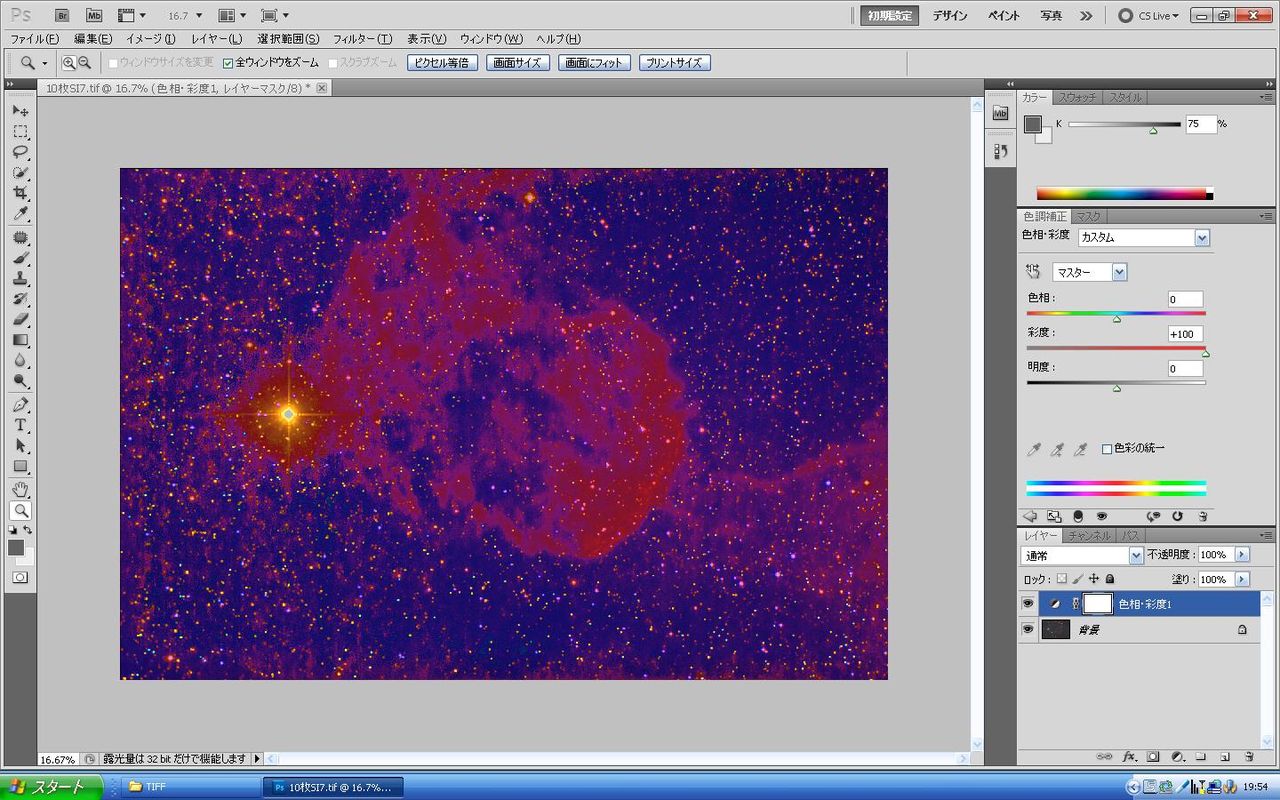This screenshot has height=800, width=1280.
Task: Select the Crop tool
Action: (20, 193)
